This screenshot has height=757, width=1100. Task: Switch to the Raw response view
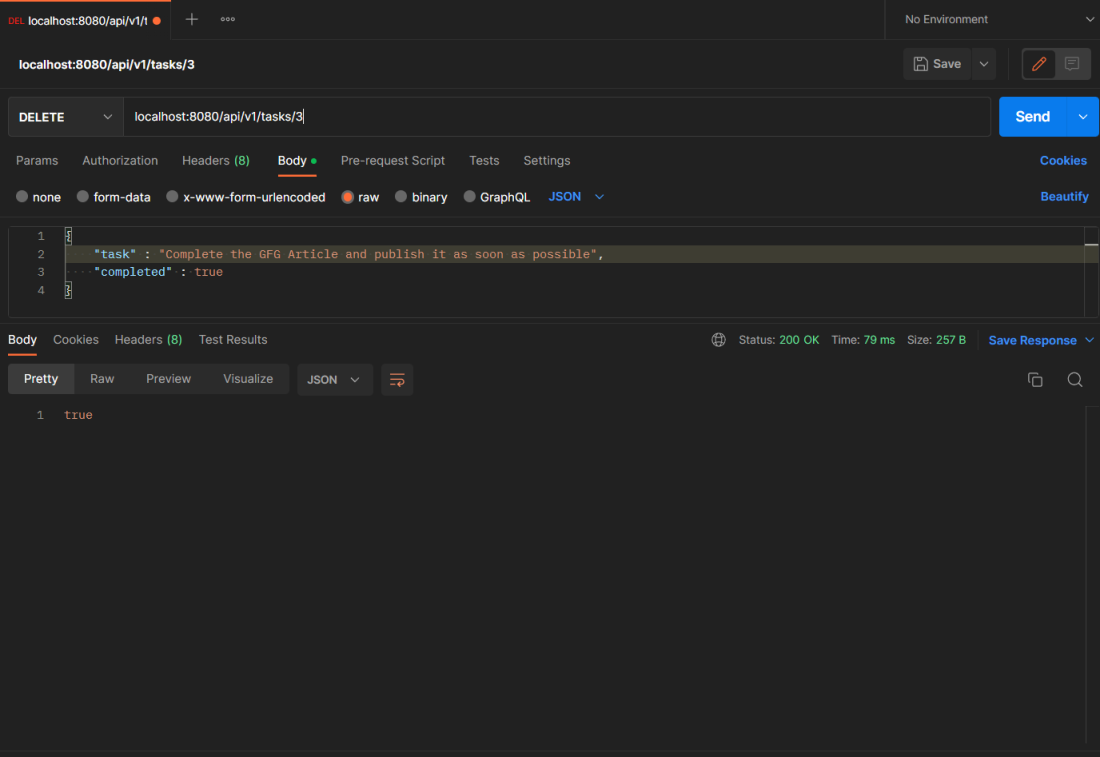point(102,379)
